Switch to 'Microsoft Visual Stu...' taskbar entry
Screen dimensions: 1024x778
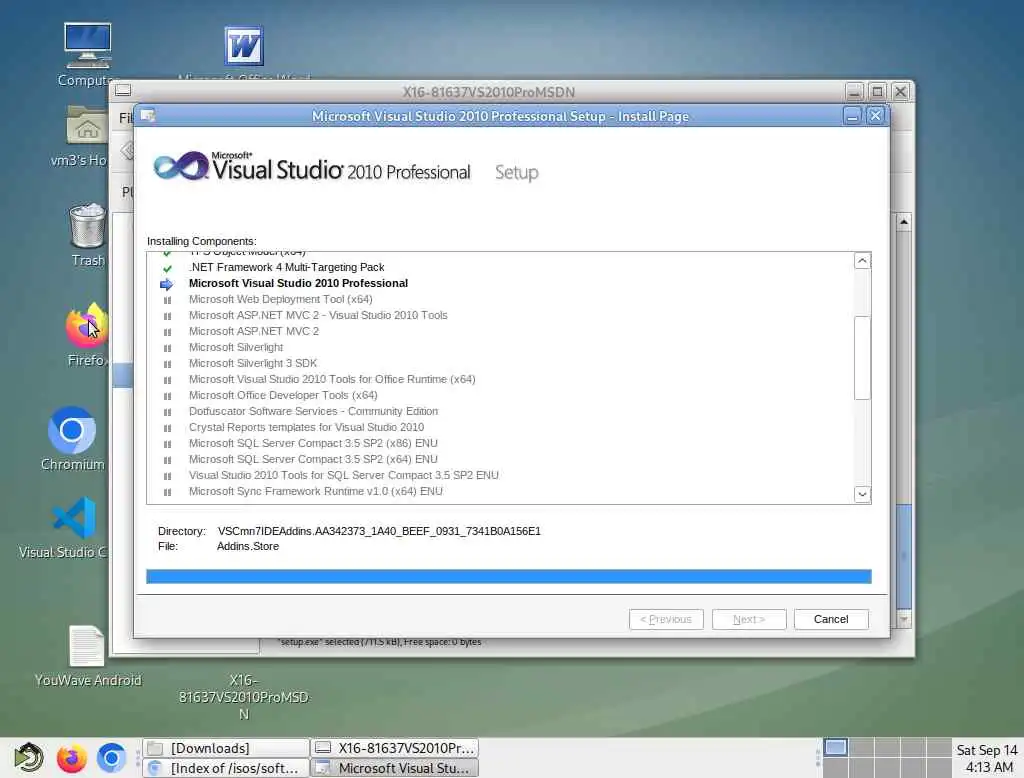[x=394, y=768]
